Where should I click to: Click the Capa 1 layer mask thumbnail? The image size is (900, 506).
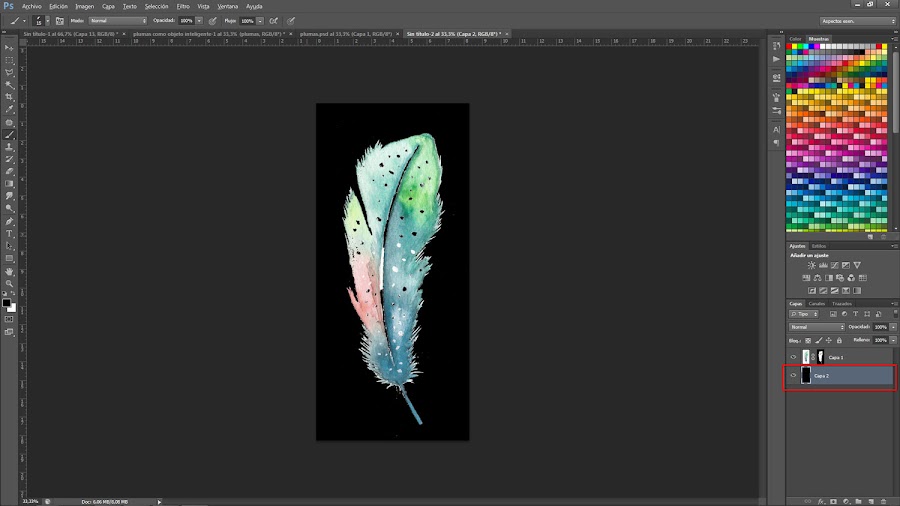(821, 357)
